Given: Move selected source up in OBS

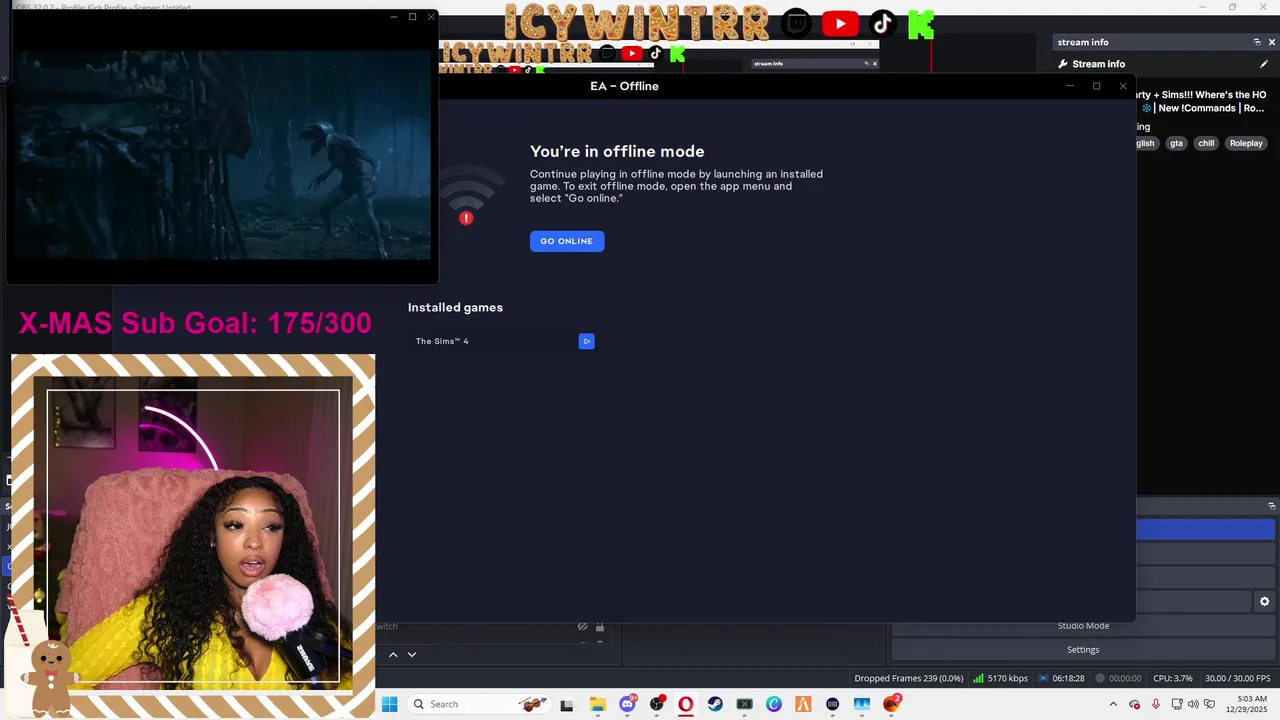Looking at the screenshot, I should (x=393, y=654).
